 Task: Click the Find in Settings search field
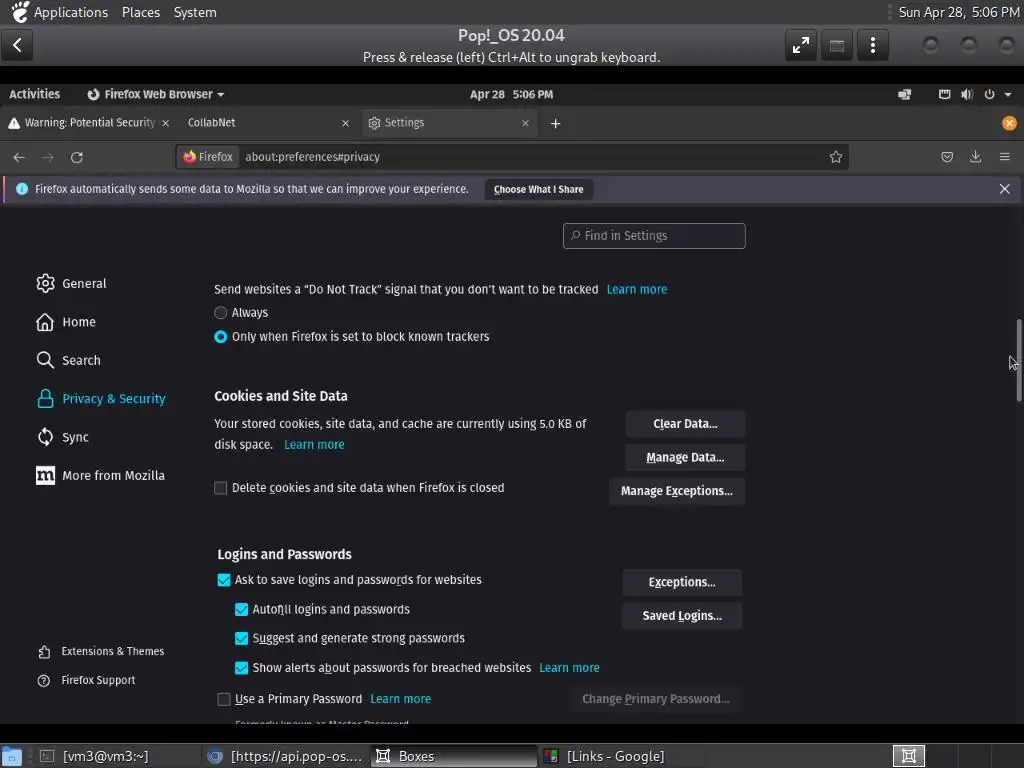click(654, 236)
